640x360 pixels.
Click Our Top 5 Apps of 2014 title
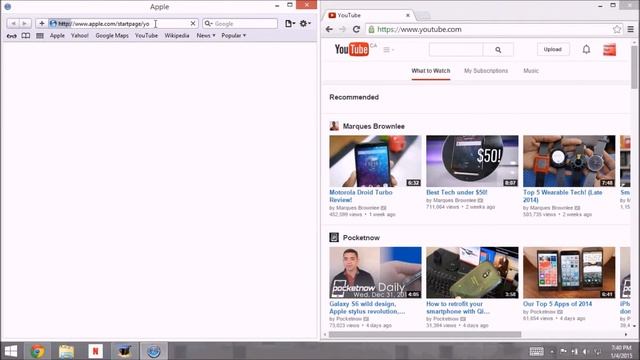[x=557, y=304]
